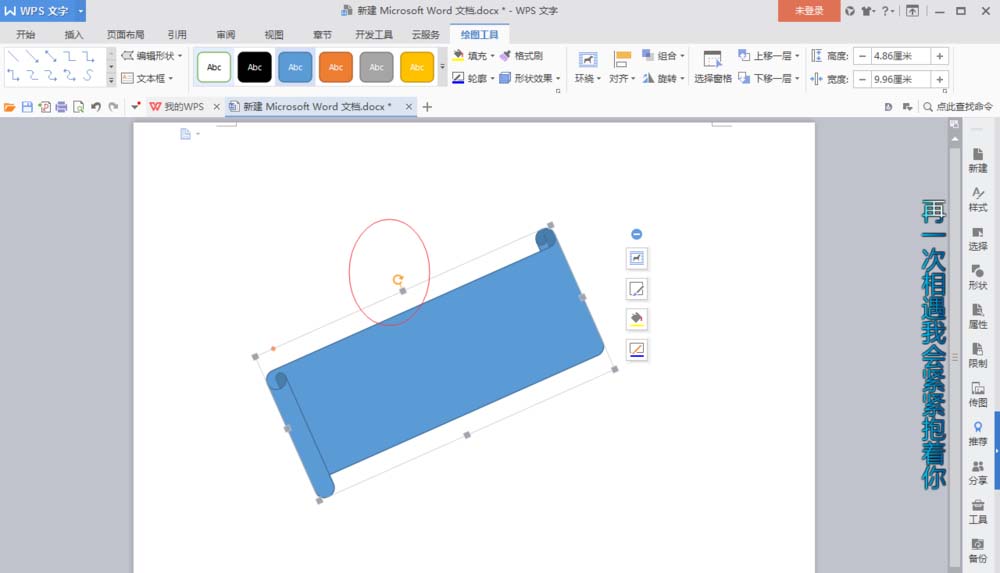Decrease shape height with minus button
Viewport: 1000px width, 573px height.
862,56
